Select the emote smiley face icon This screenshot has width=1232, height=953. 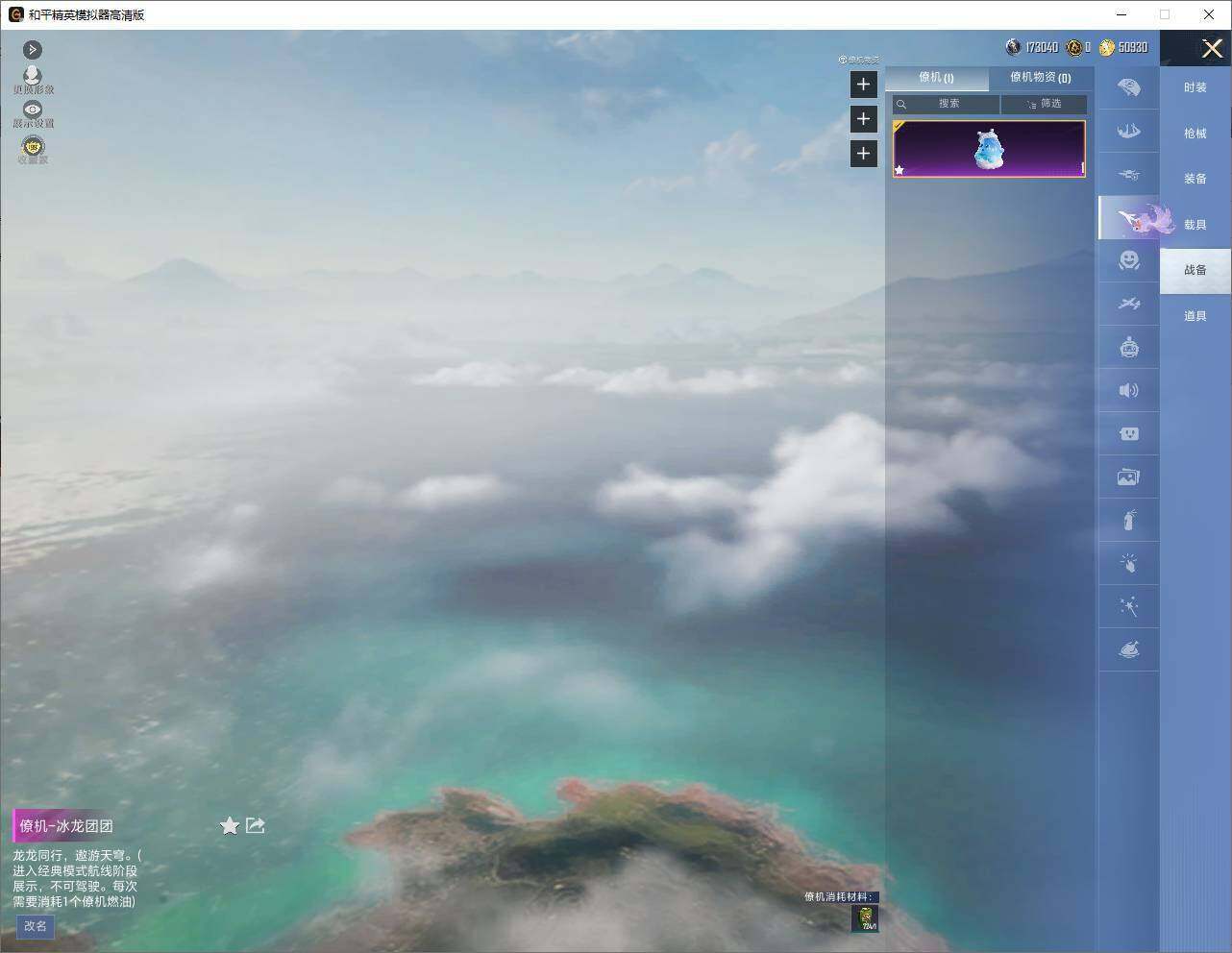1129,260
